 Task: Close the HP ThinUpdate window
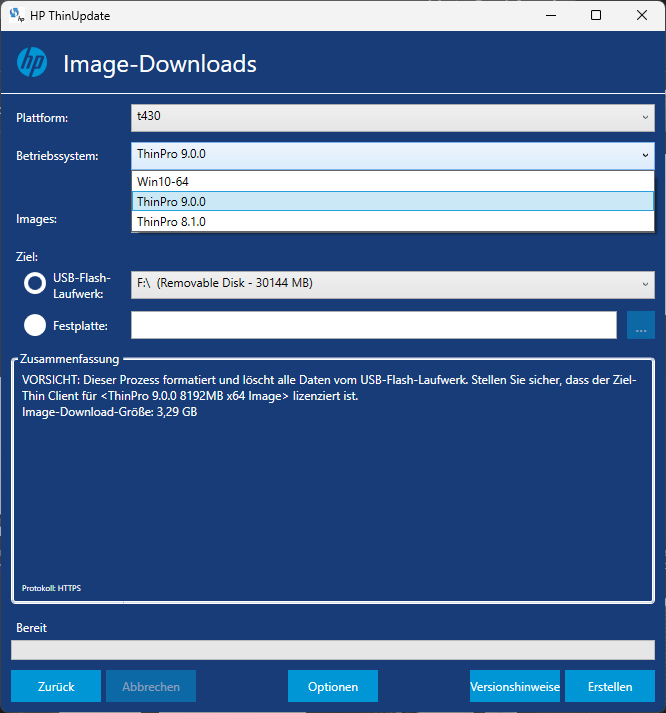pyautogui.click(x=642, y=15)
